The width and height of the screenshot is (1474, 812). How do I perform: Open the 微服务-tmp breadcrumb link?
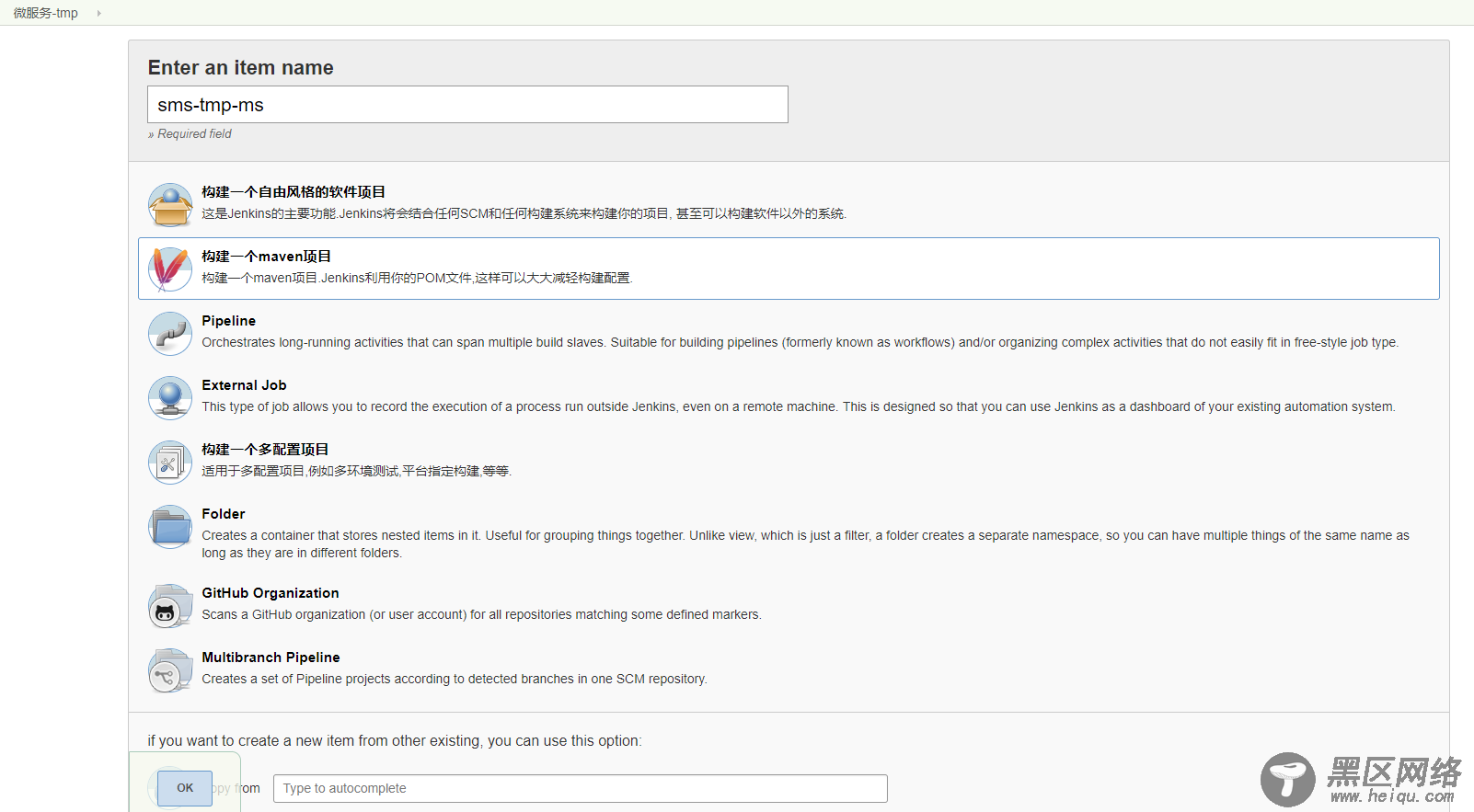46,13
